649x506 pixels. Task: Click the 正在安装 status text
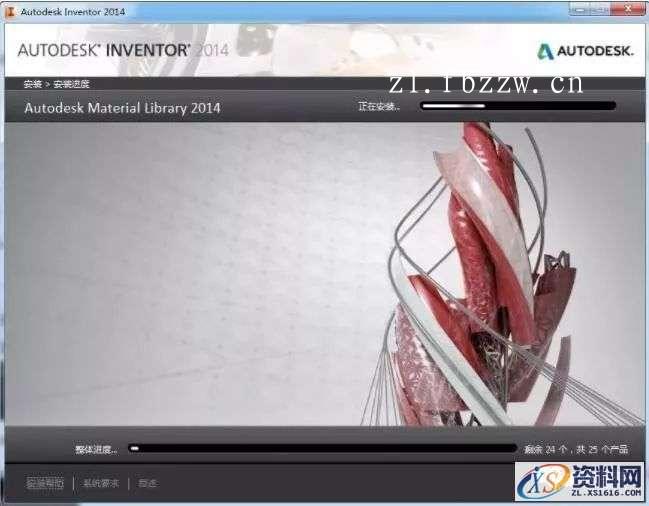pos(379,106)
